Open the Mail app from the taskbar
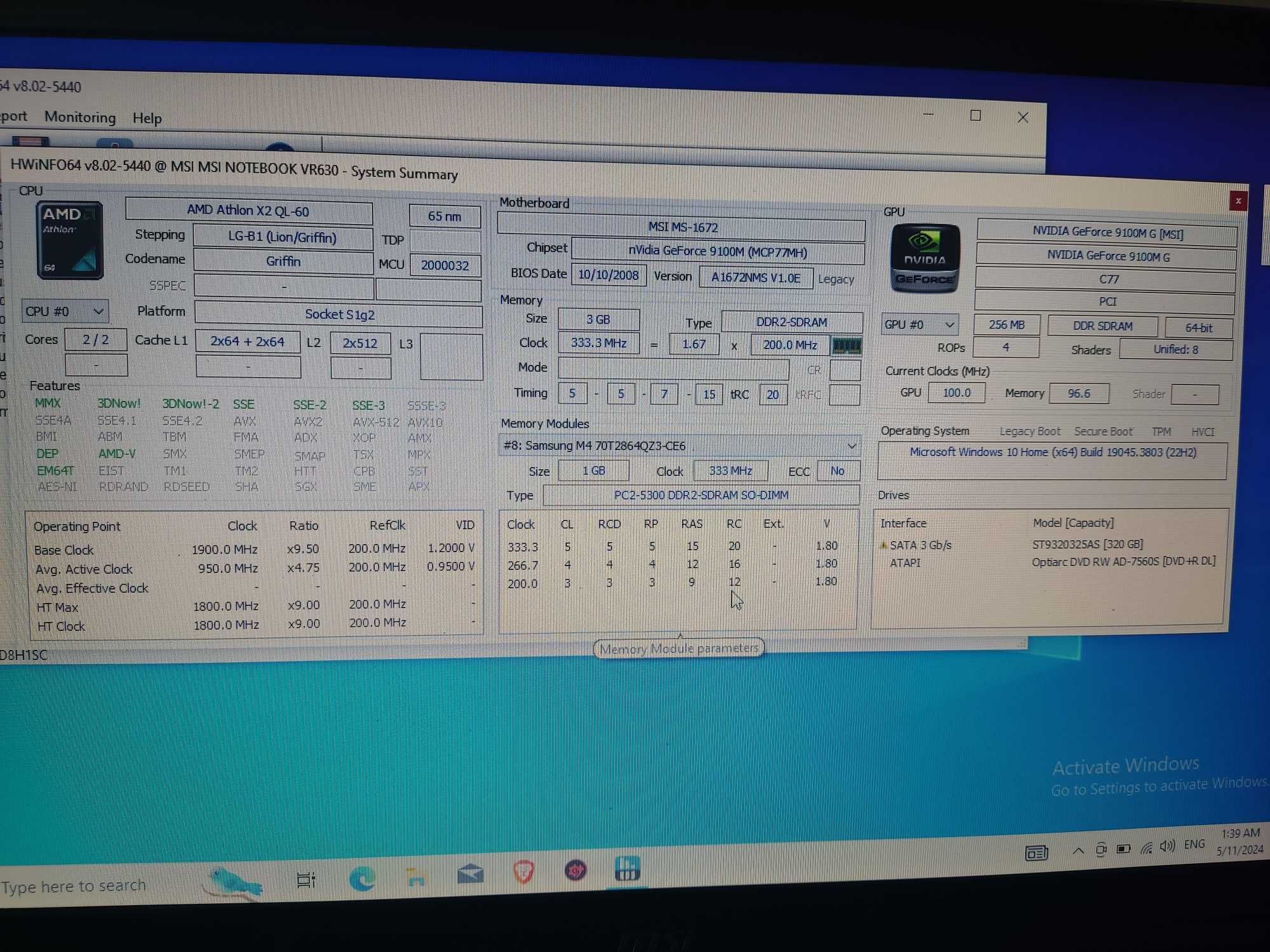1270x952 pixels. click(x=470, y=875)
